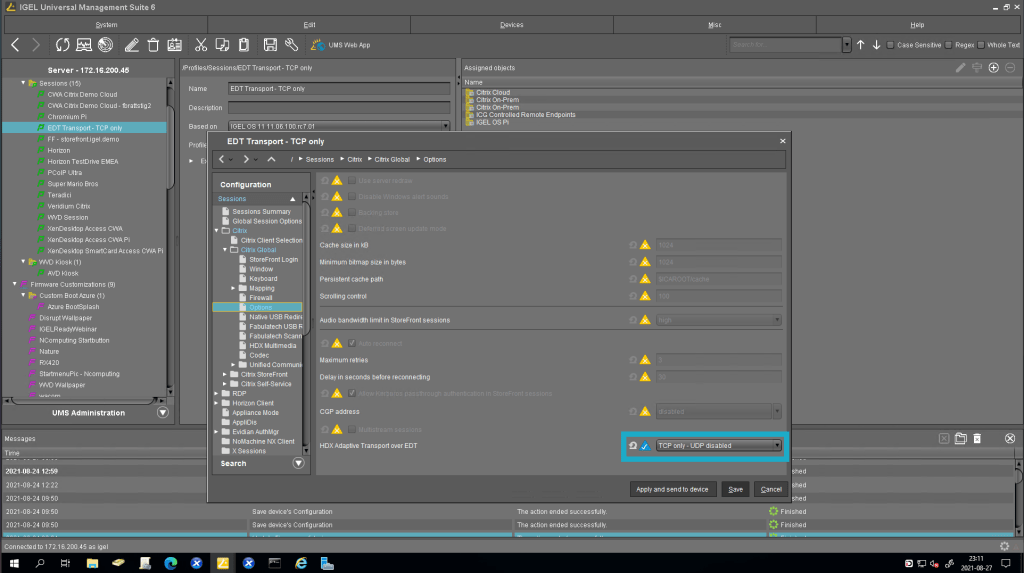Image resolution: width=1024 pixels, height=573 pixels.
Task: Click Apply and send to device button
Action: [x=673, y=489]
